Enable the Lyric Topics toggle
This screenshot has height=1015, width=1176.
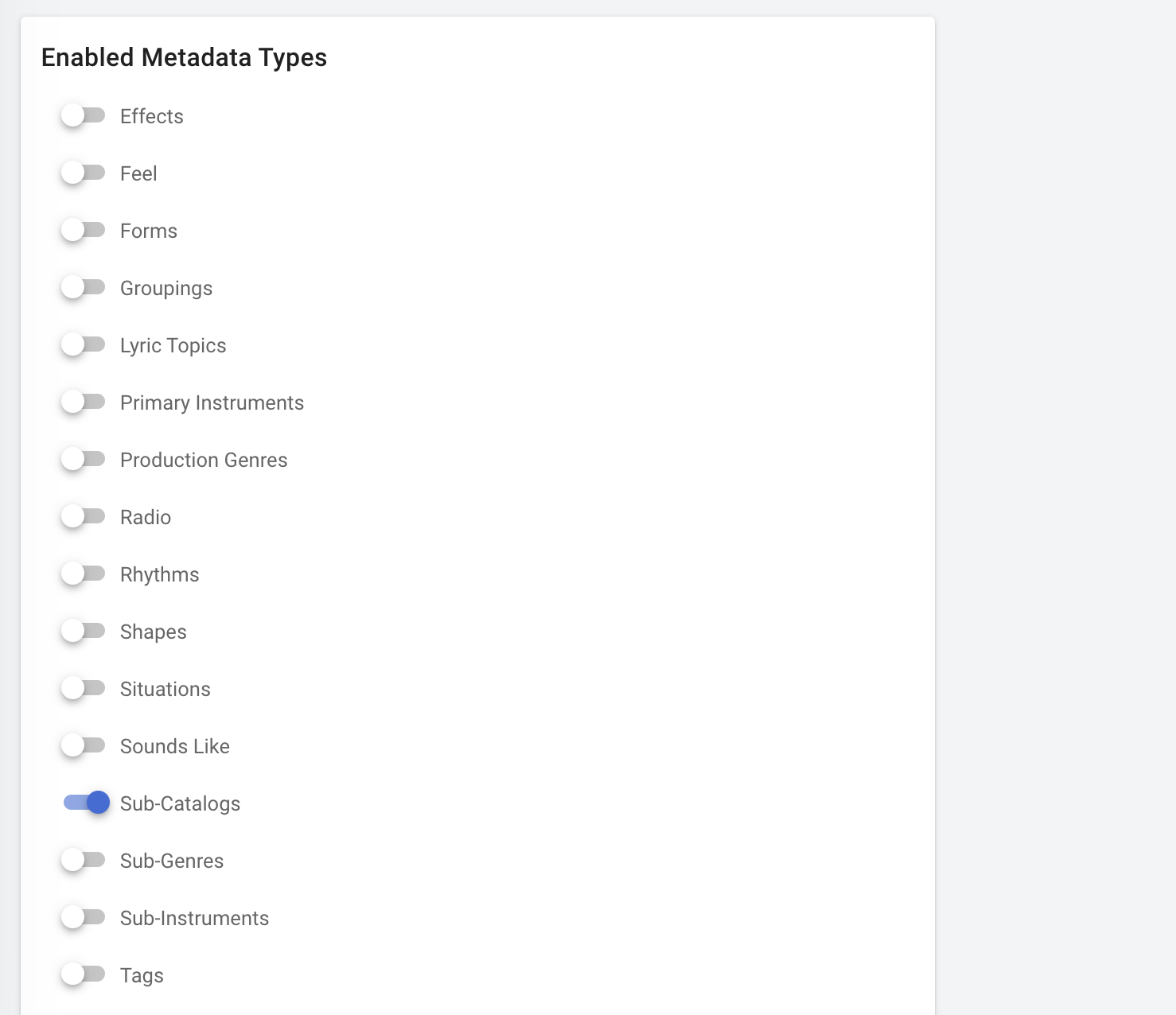point(84,345)
